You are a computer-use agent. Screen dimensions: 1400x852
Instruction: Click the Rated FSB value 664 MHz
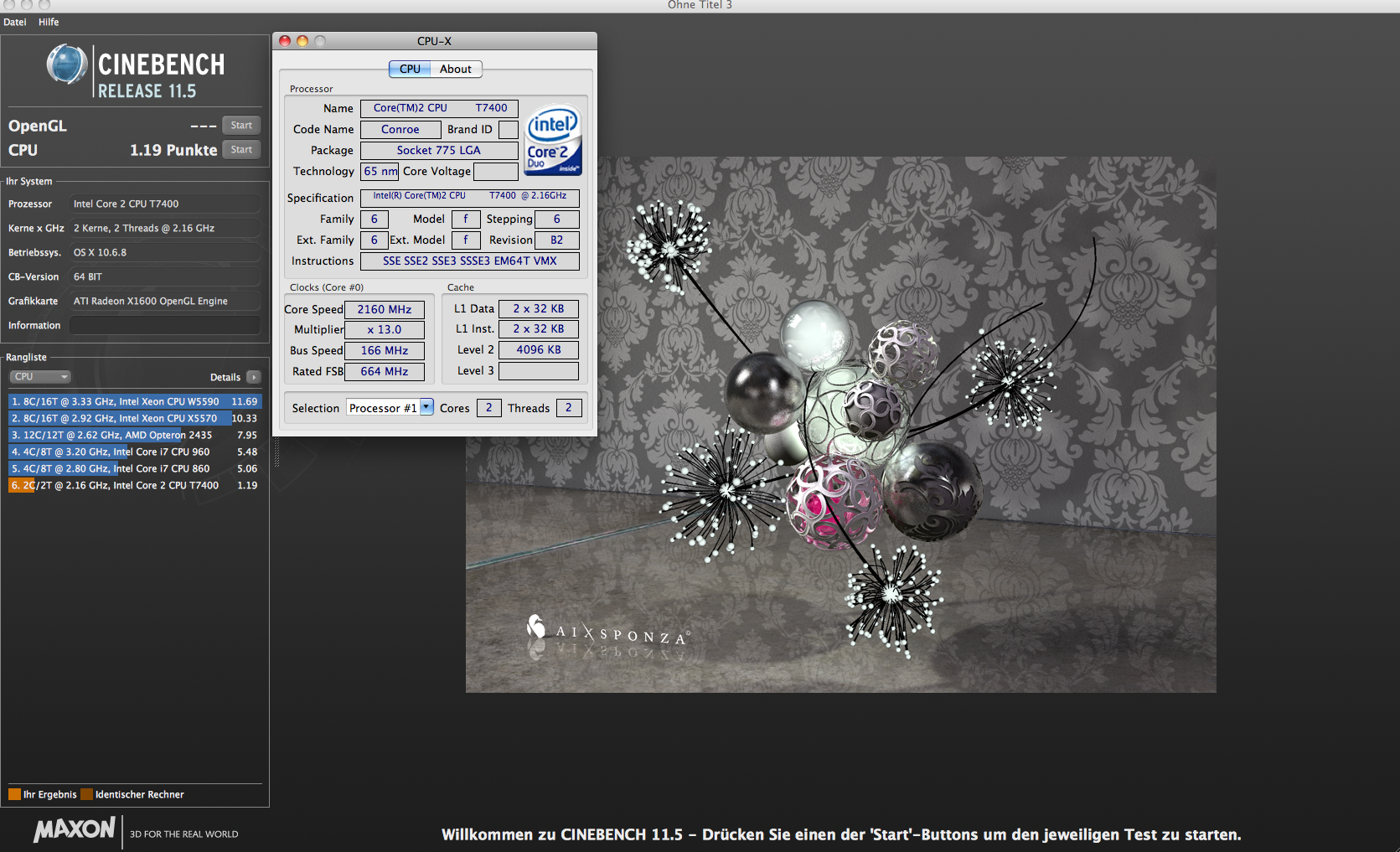(x=385, y=371)
